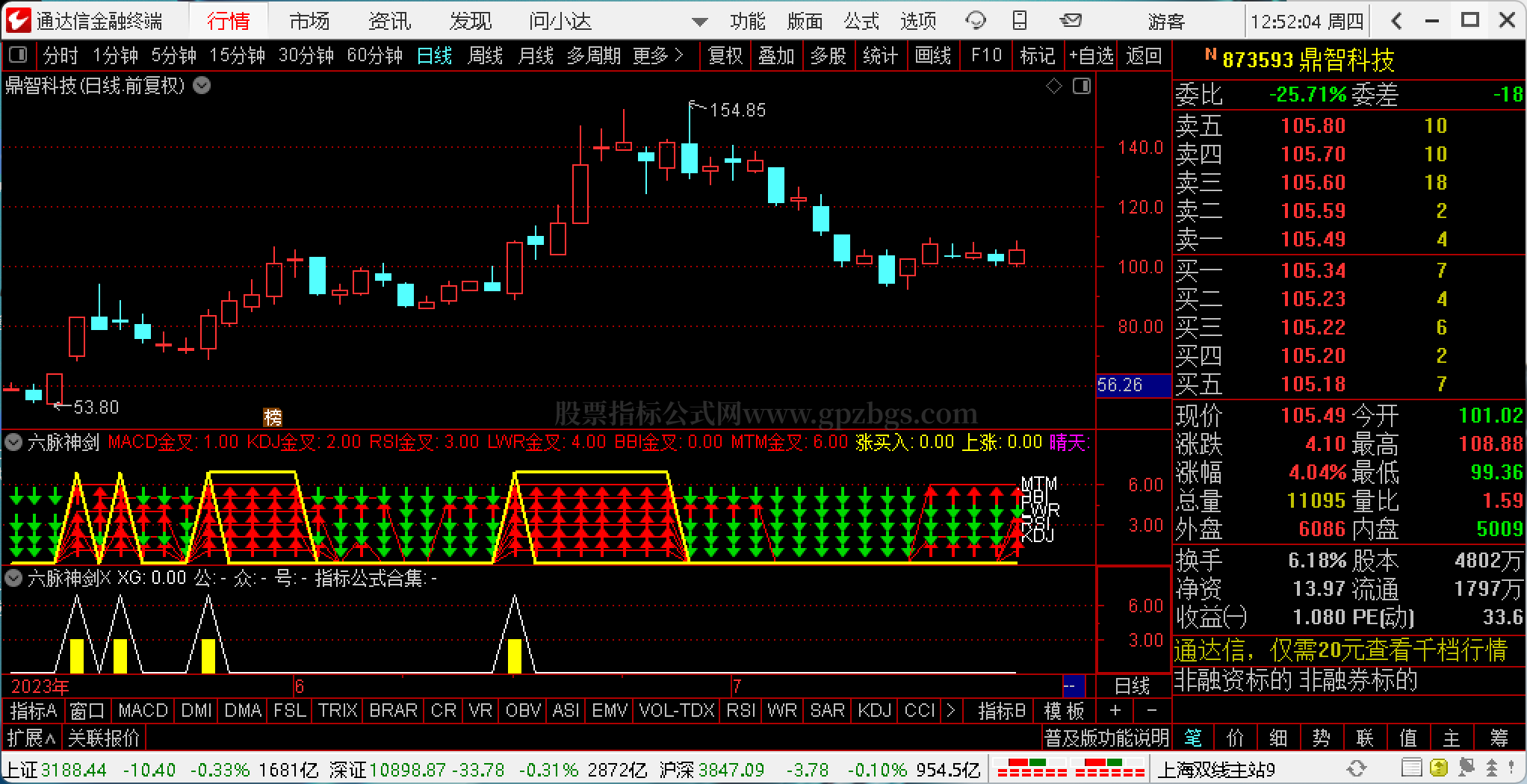
Task: Open 通达信 20元 千档行情 promo link
Action: 1341,650
